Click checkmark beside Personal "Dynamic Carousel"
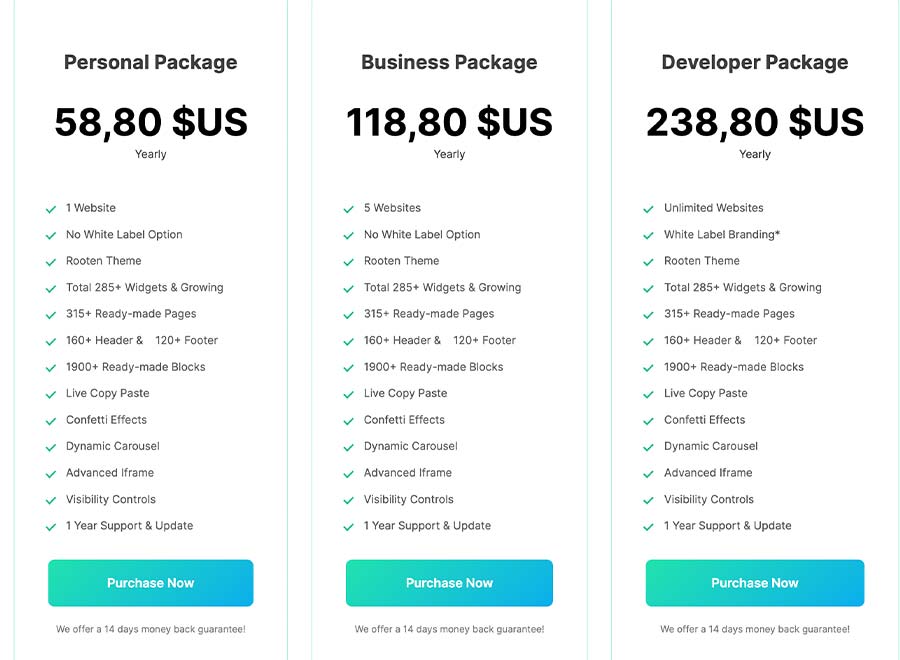The image size is (900, 660). tap(51, 448)
